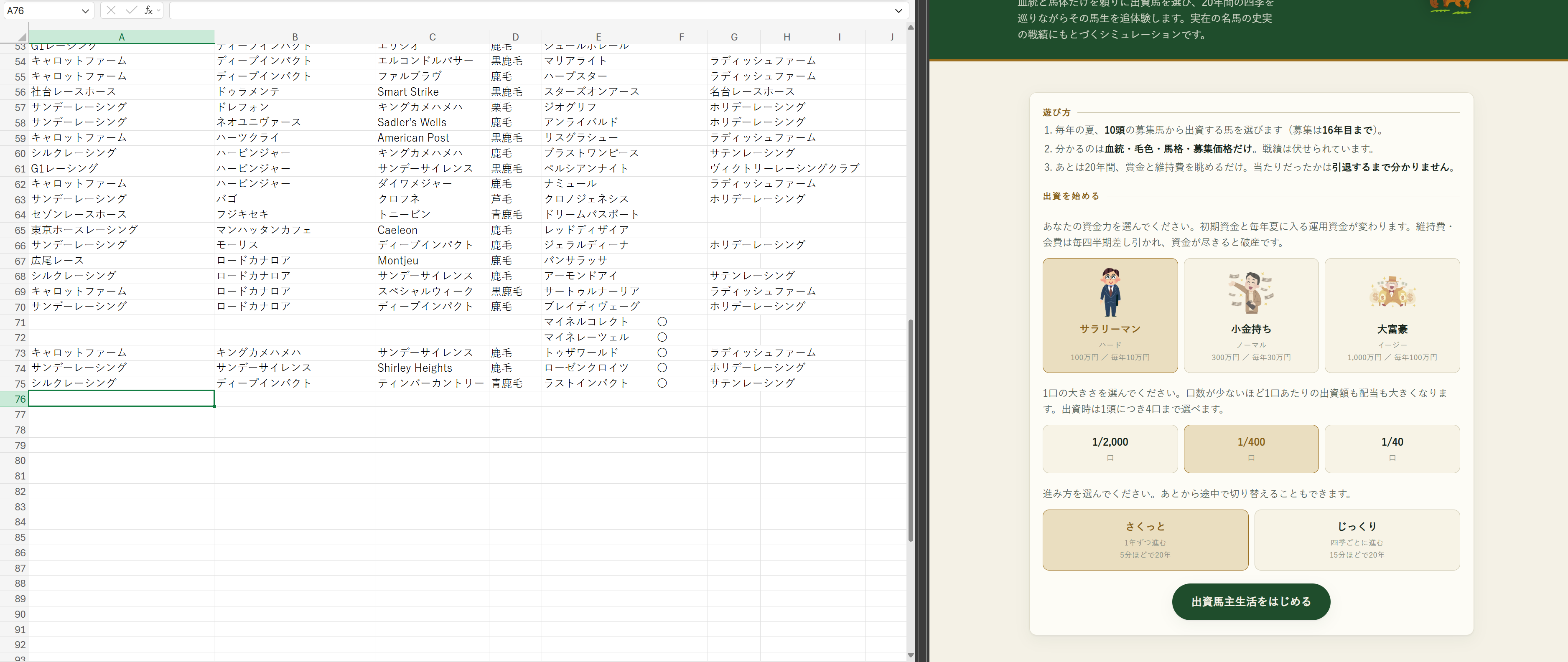The image size is (1568, 662).
Task: Click the confirm checkmark icon in formula bar
Action: [131, 10]
